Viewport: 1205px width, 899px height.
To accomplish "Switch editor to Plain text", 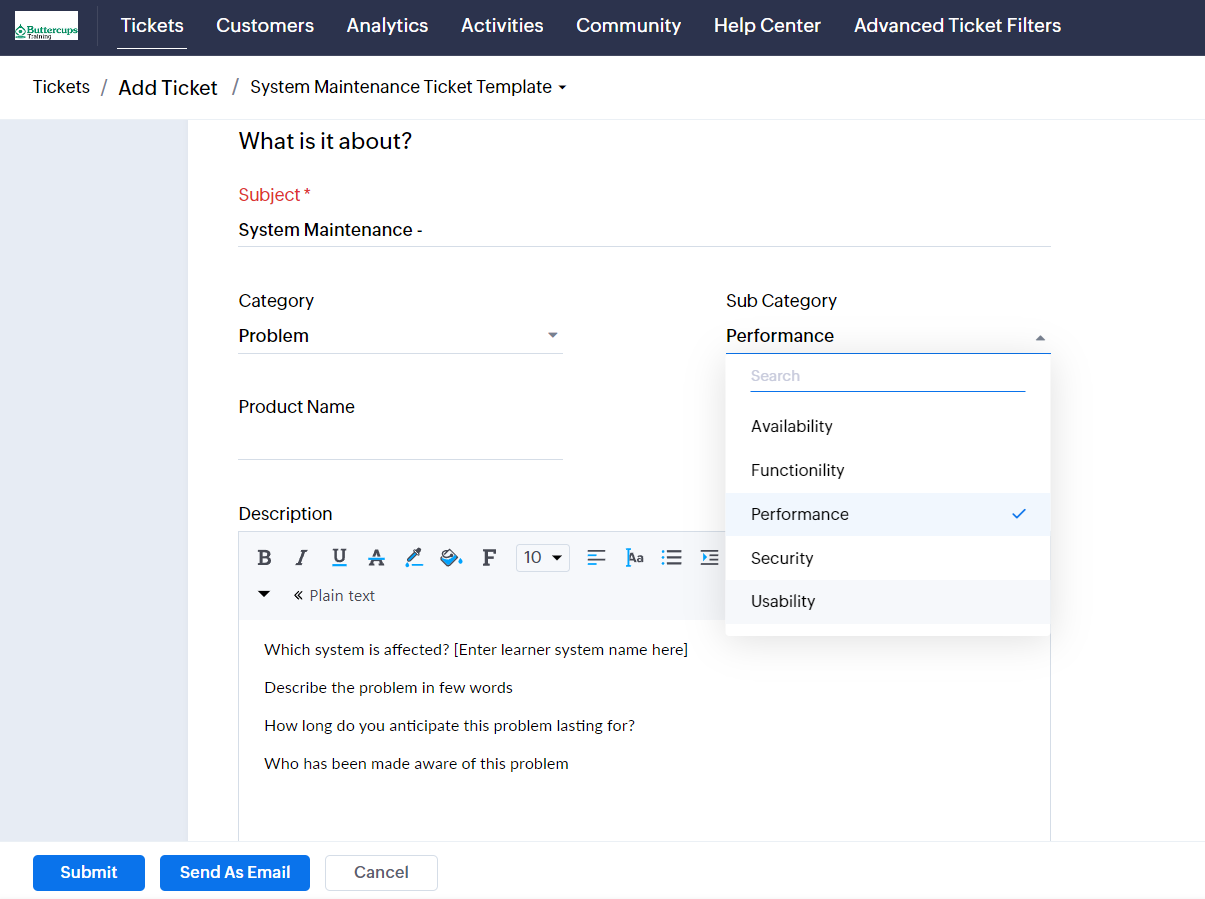I will tap(335, 596).
